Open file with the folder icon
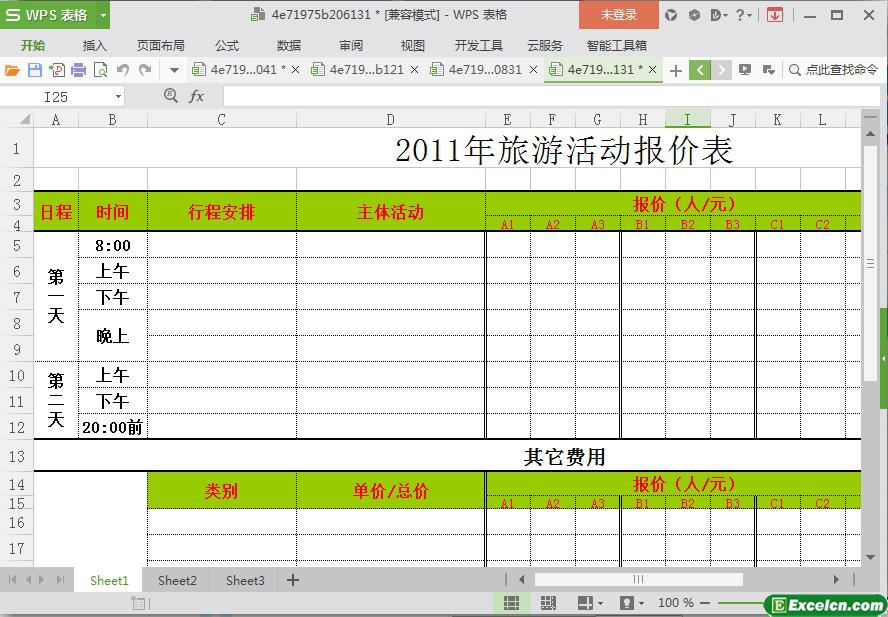Screen dimensions: 888x617 click(12, 70)
